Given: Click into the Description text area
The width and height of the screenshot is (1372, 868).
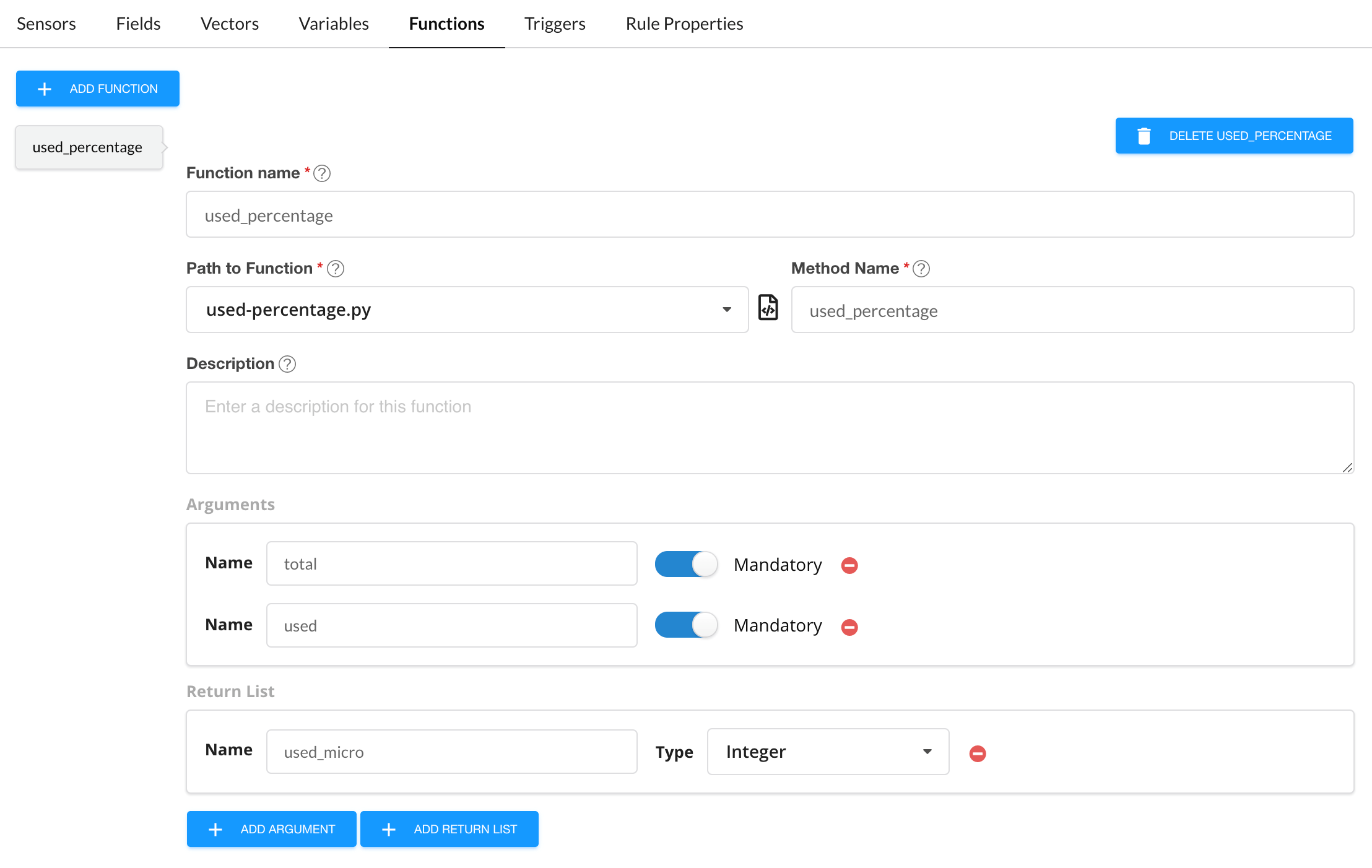Looking at the screenshot, I should click(770, 427).
